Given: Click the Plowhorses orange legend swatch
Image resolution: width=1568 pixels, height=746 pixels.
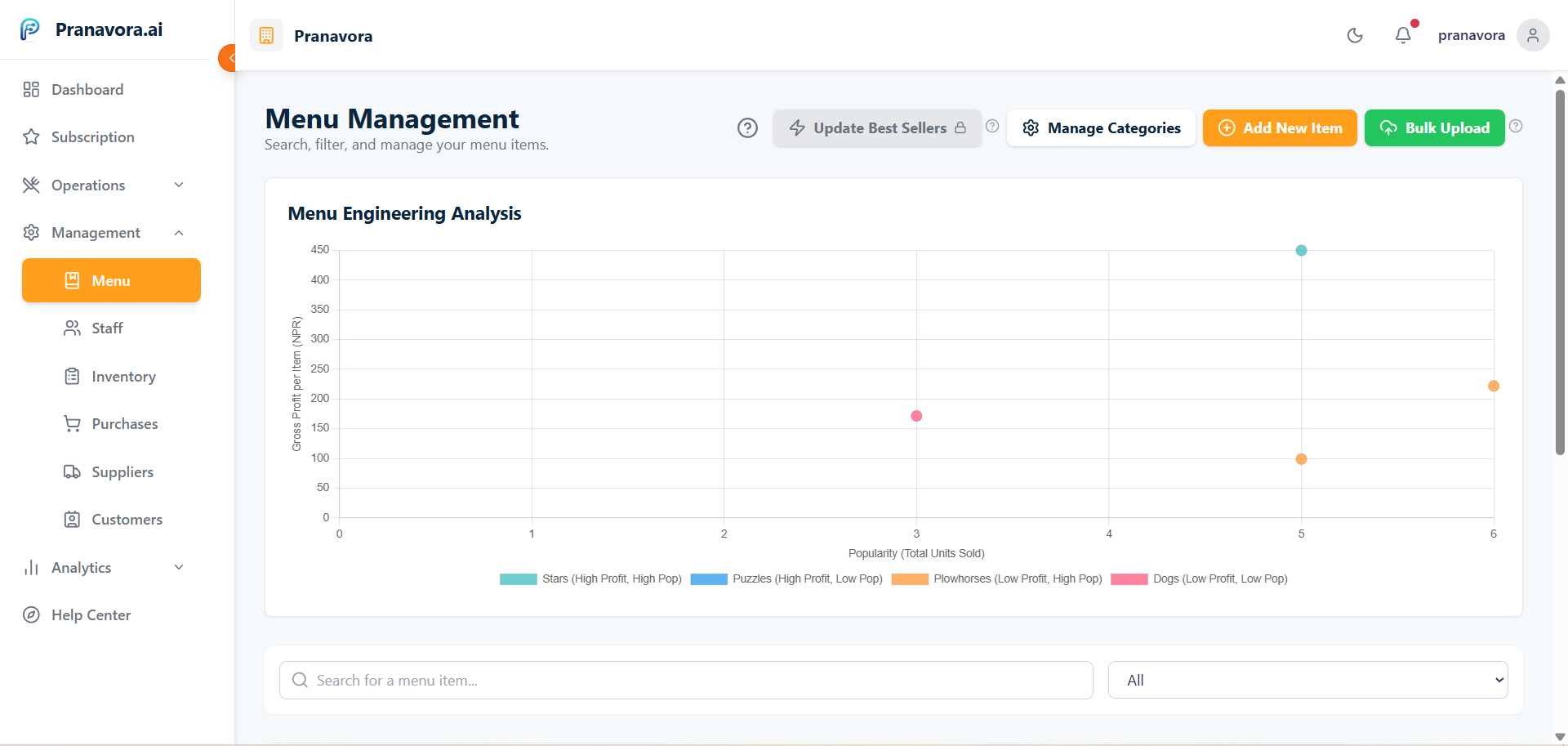Looking at the screenshot, I should click(910, 578).
